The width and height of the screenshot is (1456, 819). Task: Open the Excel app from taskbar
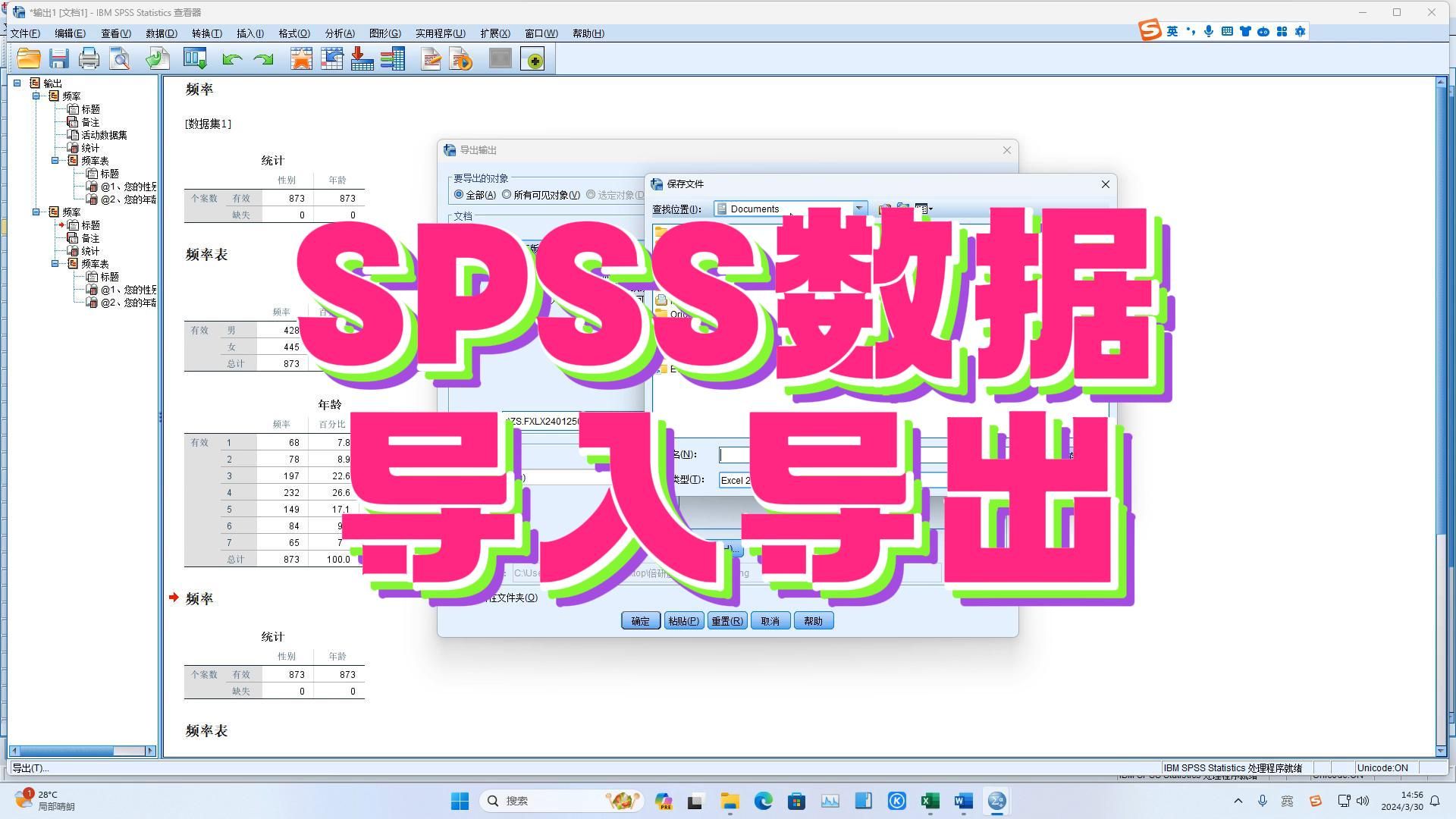click(930, 801)
